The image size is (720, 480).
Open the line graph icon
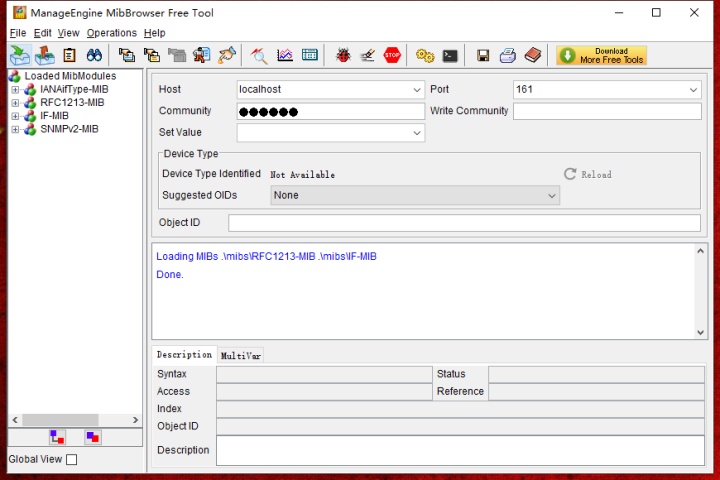[x=285, y=56]
